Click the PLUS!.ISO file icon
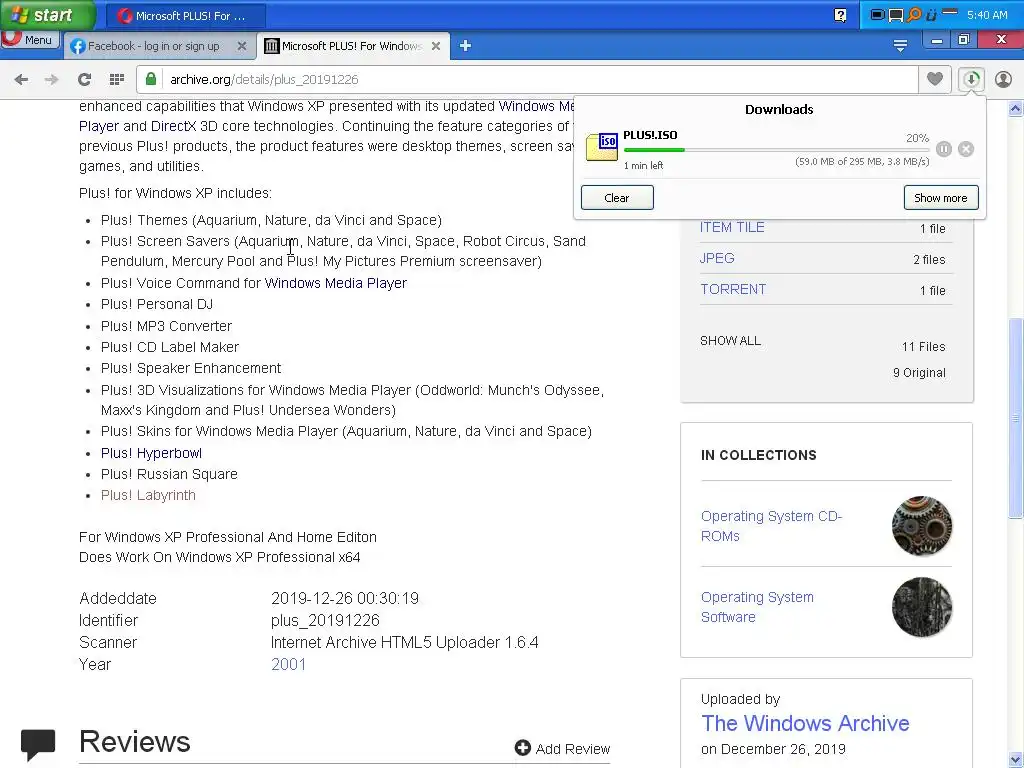The height and width of the screenshot is (768, 1024). click(x=601, y=147)
